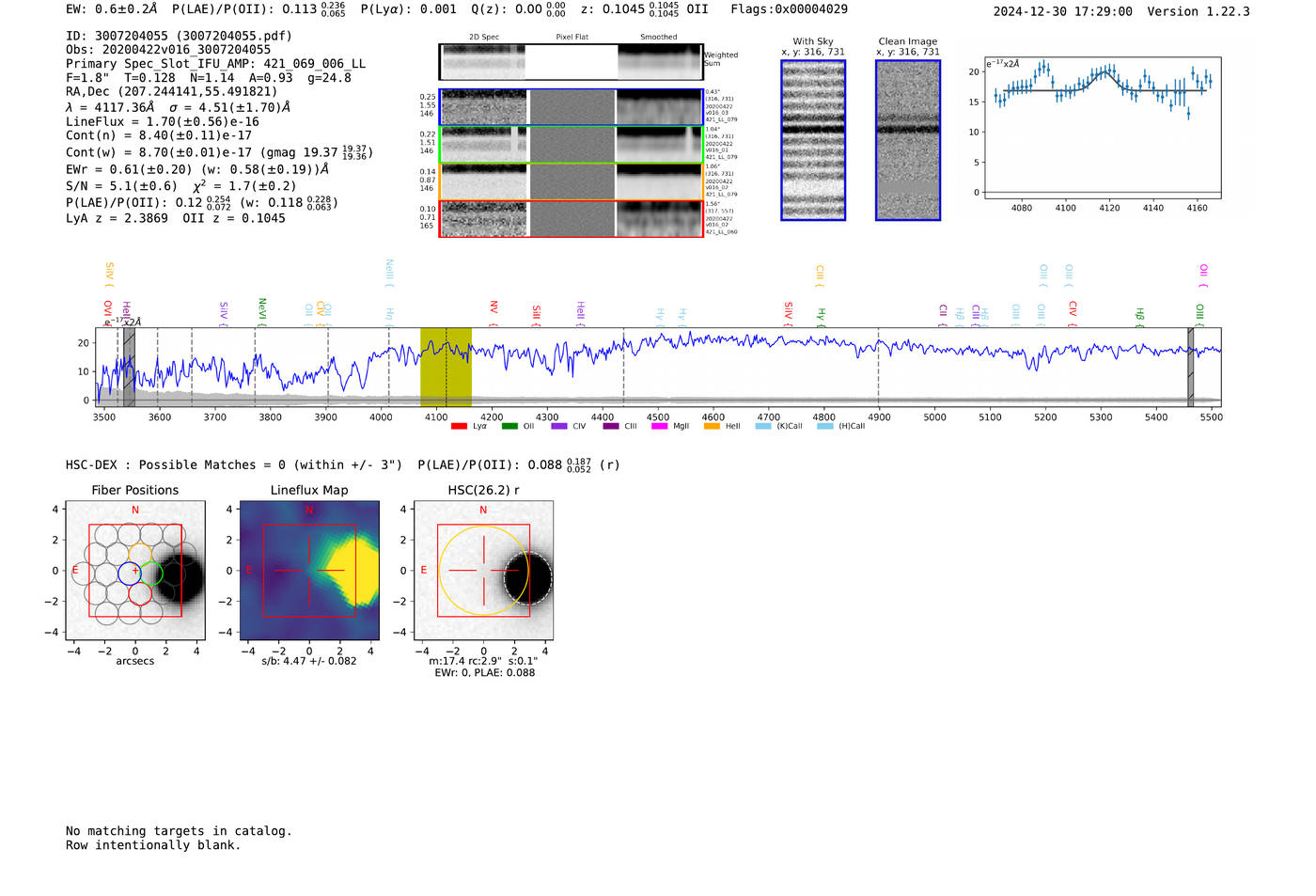Select the magenta MgII legend swatch
This screenshot has height=896, width=1316.
(659, 426)
